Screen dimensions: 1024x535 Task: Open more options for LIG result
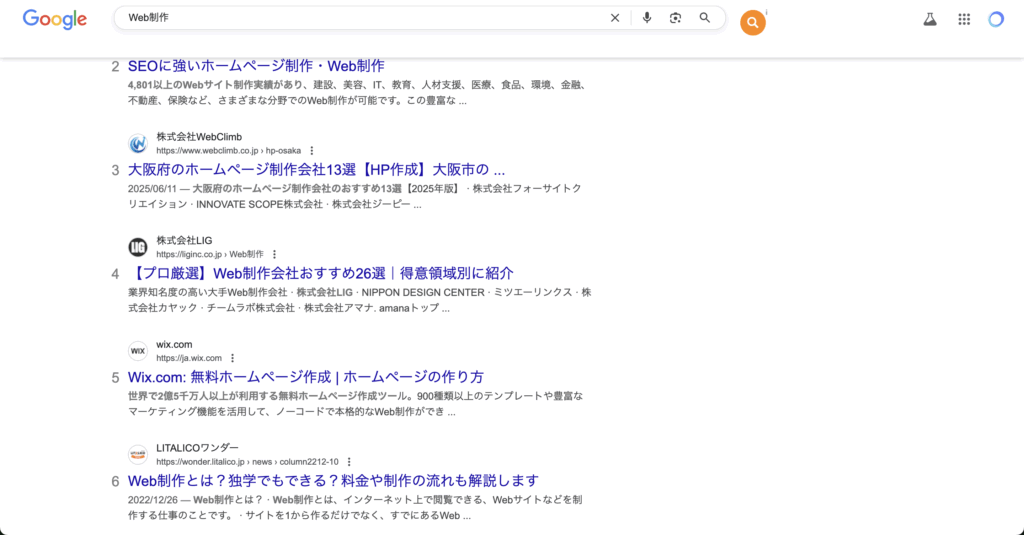[x=274, y=254]
